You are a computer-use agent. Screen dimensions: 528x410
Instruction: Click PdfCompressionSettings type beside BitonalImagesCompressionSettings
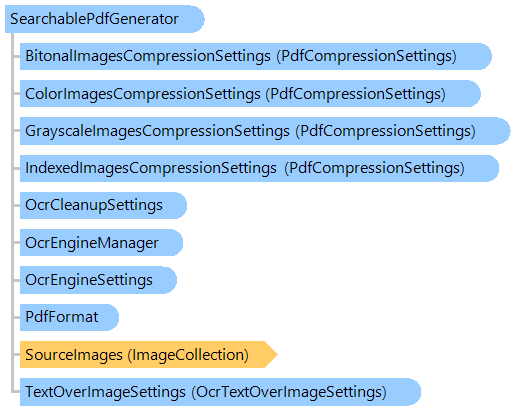(x=367, y=56)
